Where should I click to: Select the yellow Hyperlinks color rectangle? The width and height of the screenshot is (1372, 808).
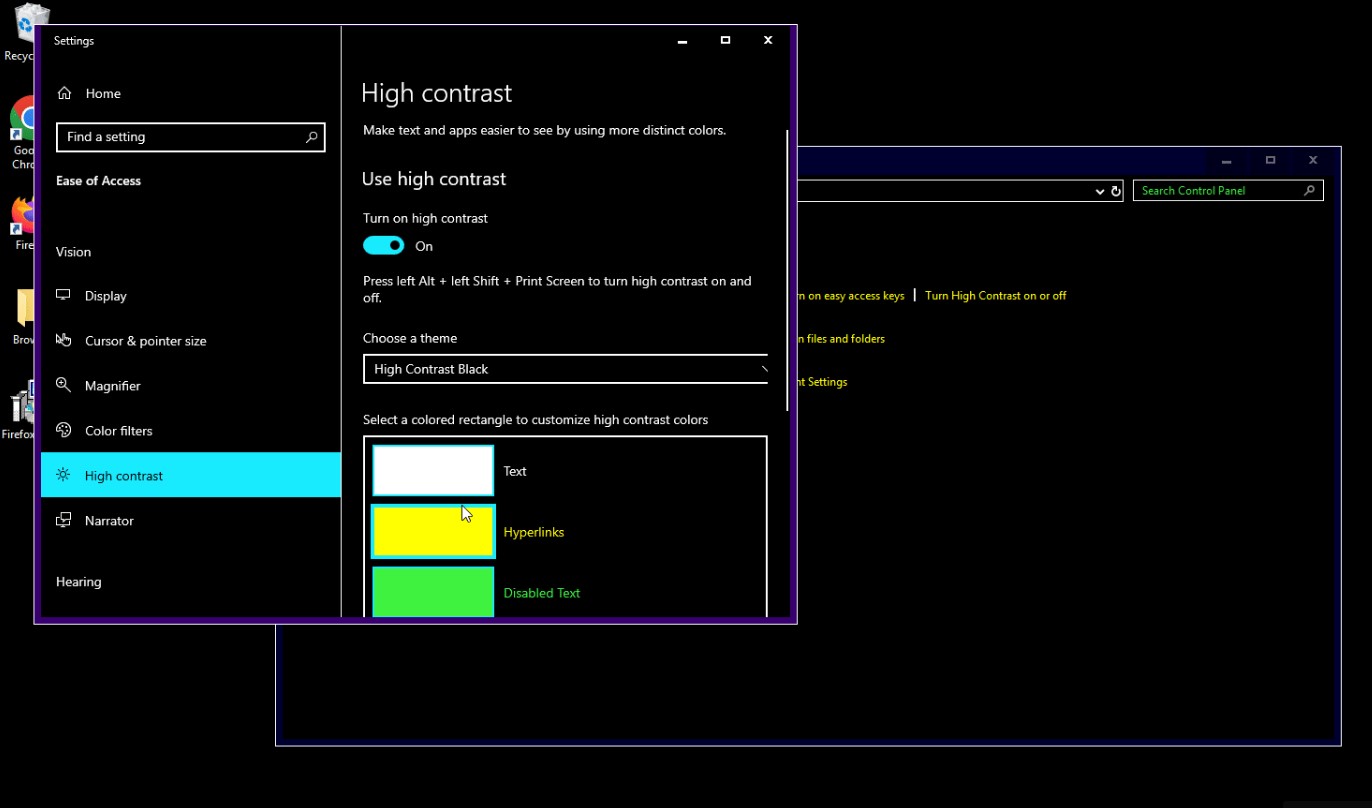433,531
